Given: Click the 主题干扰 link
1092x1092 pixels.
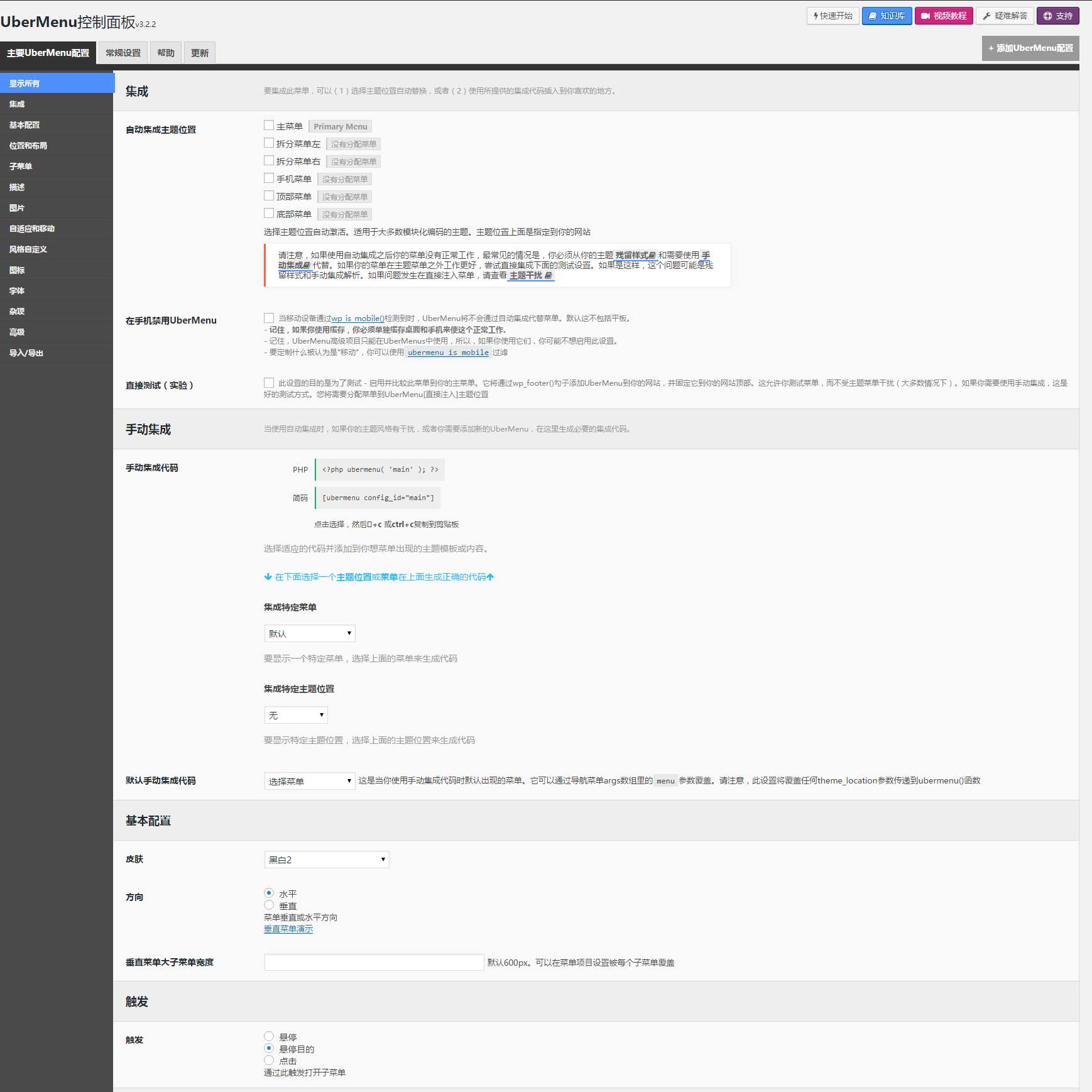Looking at the screenshot, I should pyautogui.click(x=531, y=275).
